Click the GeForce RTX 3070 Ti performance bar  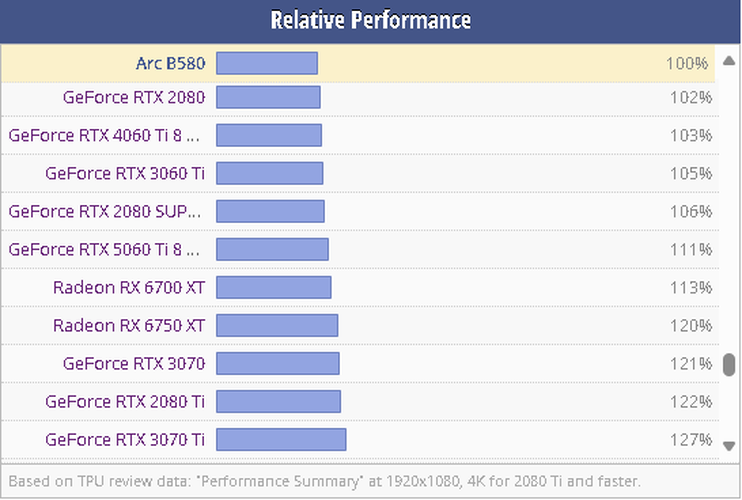coord(281,439)
